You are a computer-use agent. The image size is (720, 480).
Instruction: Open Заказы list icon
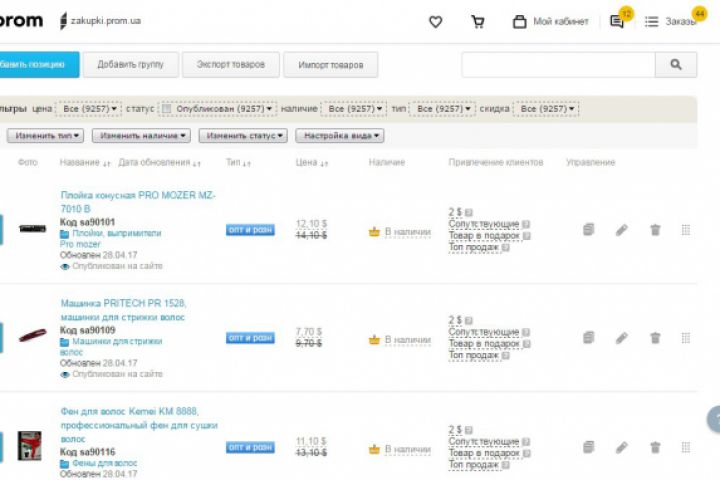[651, 22]
